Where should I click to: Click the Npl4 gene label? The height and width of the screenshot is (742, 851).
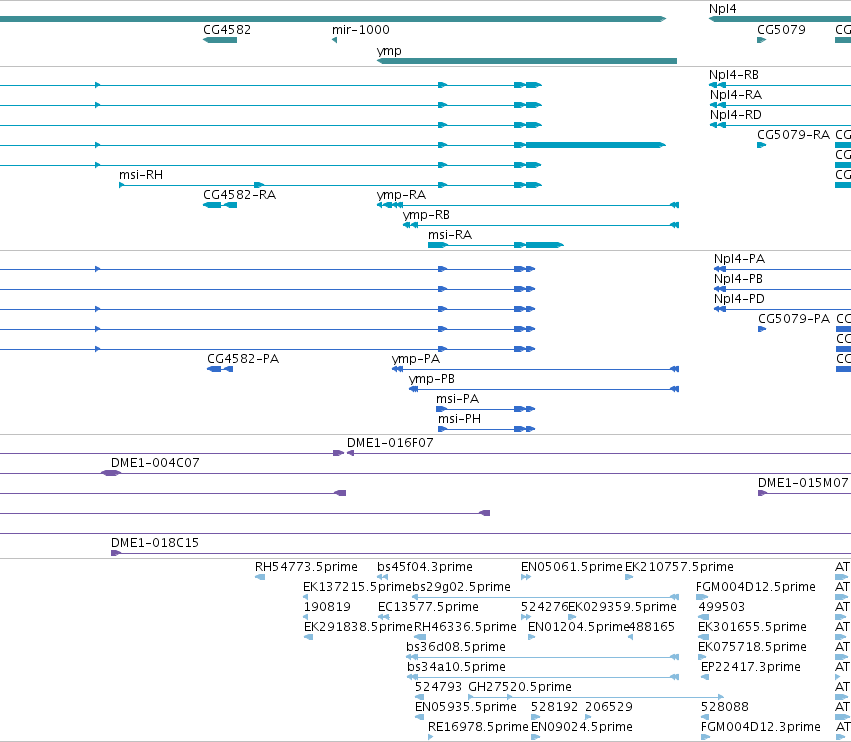722,9
